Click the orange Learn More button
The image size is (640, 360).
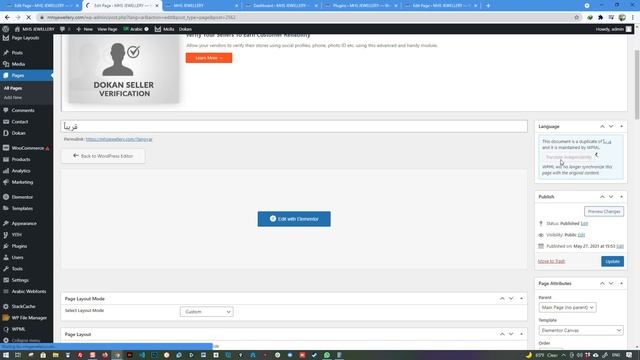(x=209, y=58)
